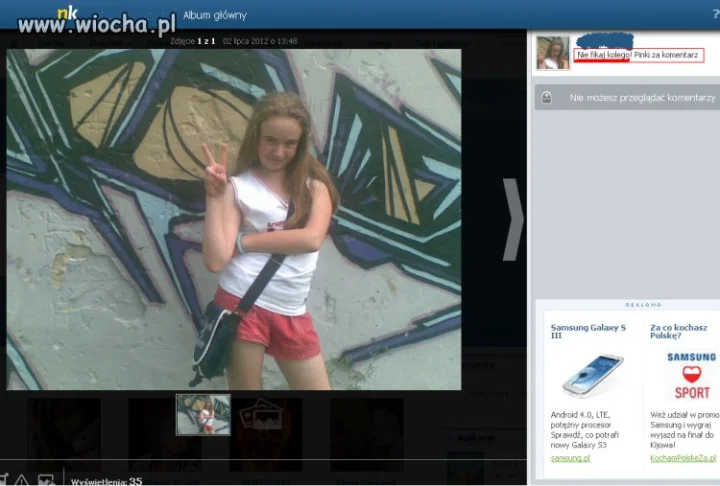The image size is (720, 486).
Task: Click the main graffiti wall photo
Action: coord(234,220)
